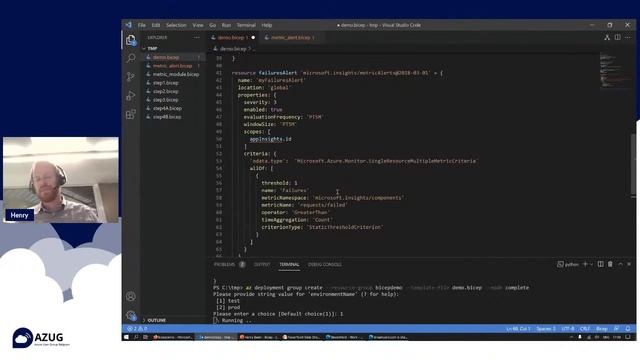Open the Windows Start menu
The height and width of the screenshot is (360, 640).
click(x=127, y=337)
